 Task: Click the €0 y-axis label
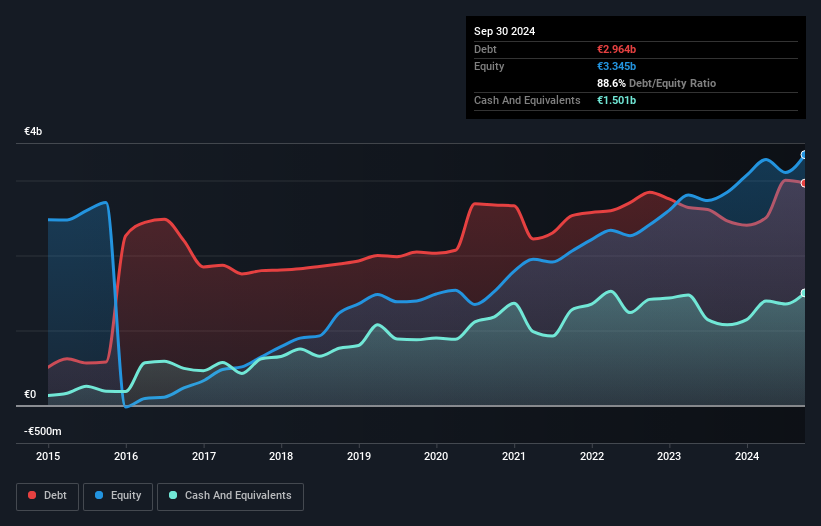(x=30, y=394)
